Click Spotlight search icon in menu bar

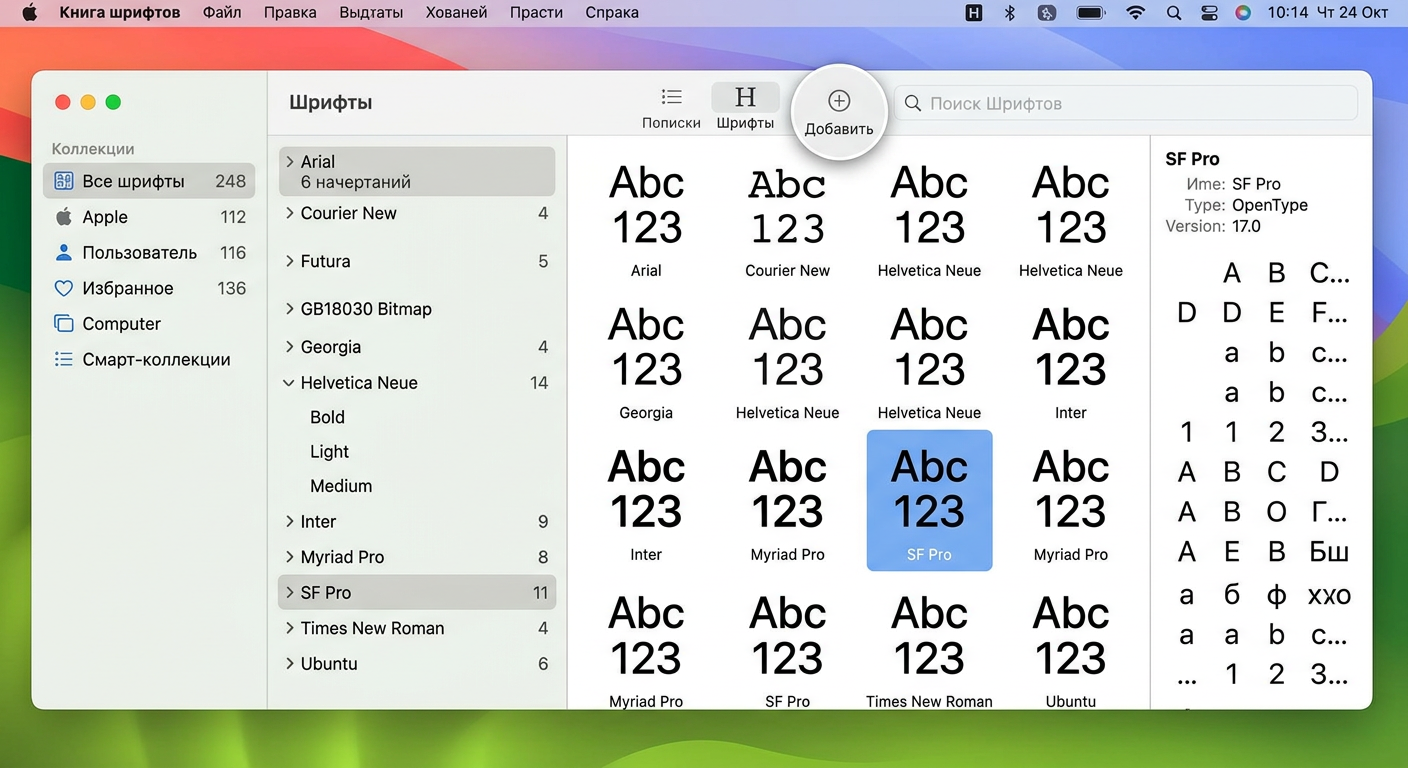click(x=1173, y=13)
